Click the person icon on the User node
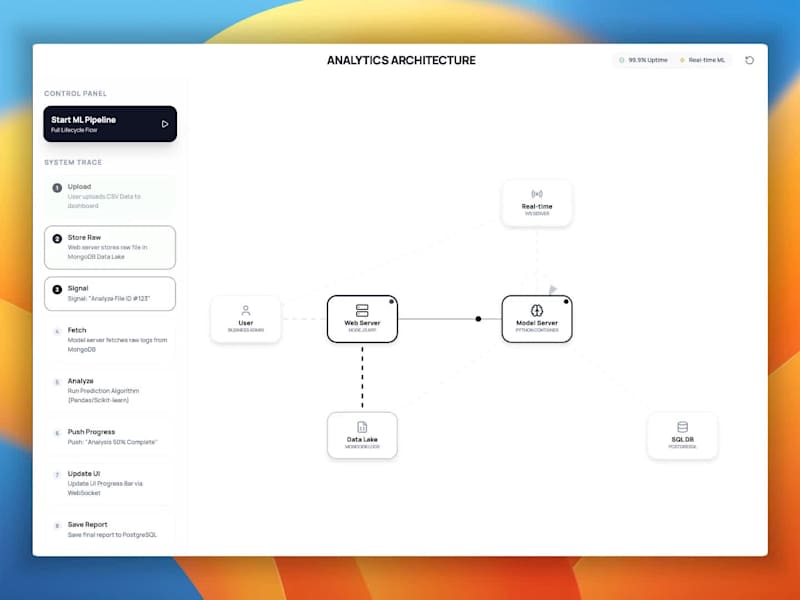800x600 pixels. [246, 310]
